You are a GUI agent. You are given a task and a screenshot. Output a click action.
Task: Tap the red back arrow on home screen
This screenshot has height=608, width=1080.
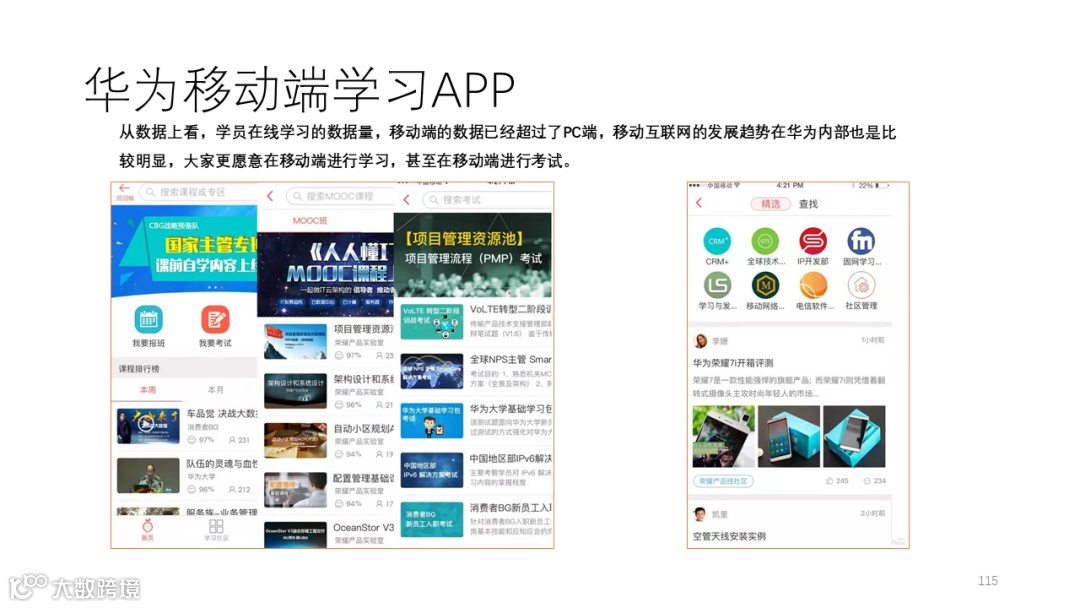[124, 188]
